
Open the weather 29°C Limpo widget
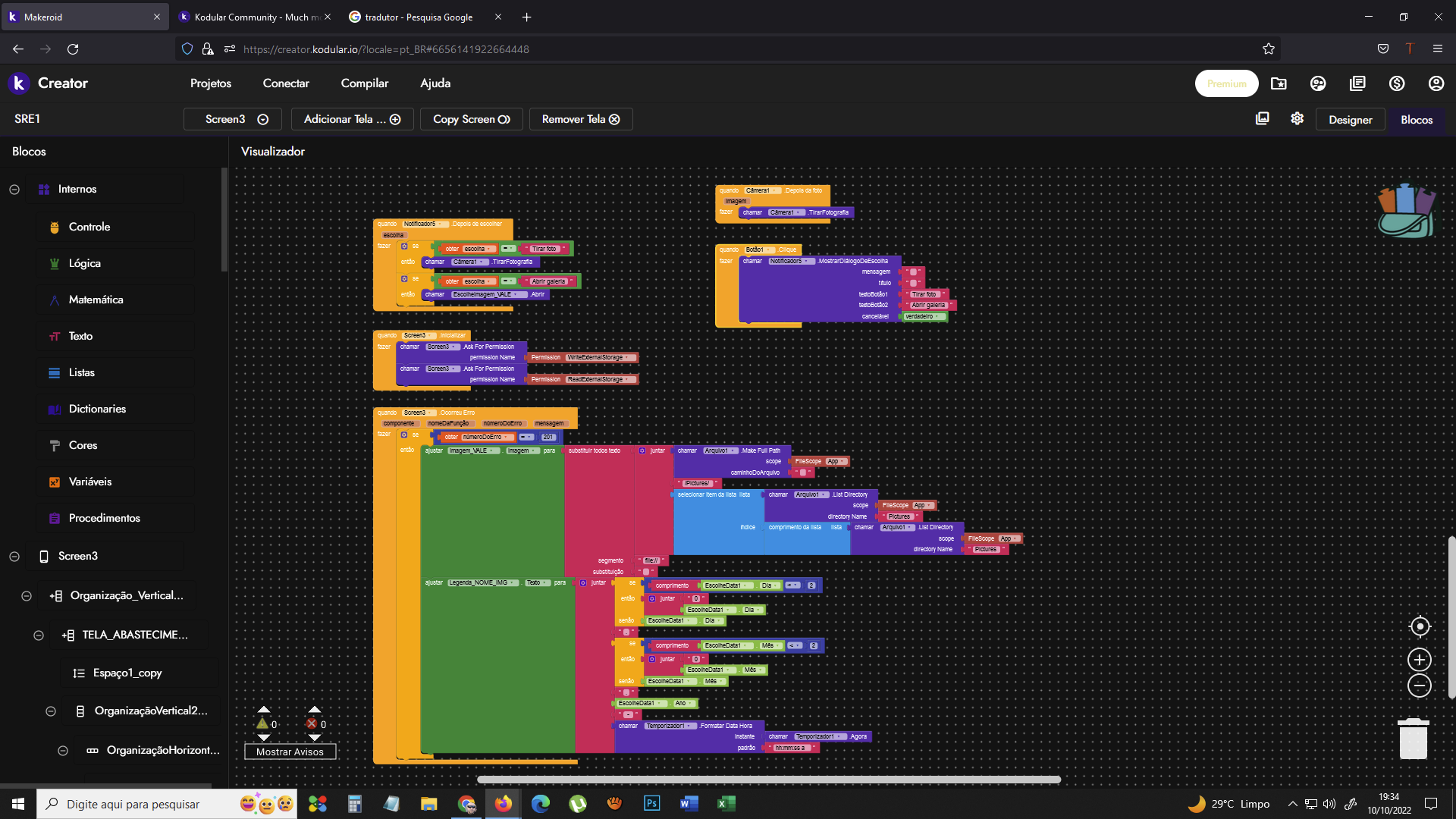(x=1228, y=804)
